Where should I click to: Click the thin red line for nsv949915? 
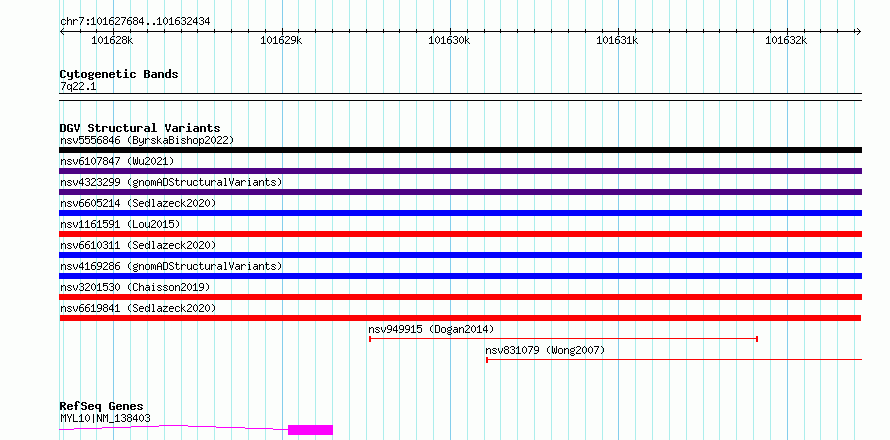(x=564, y=339)
